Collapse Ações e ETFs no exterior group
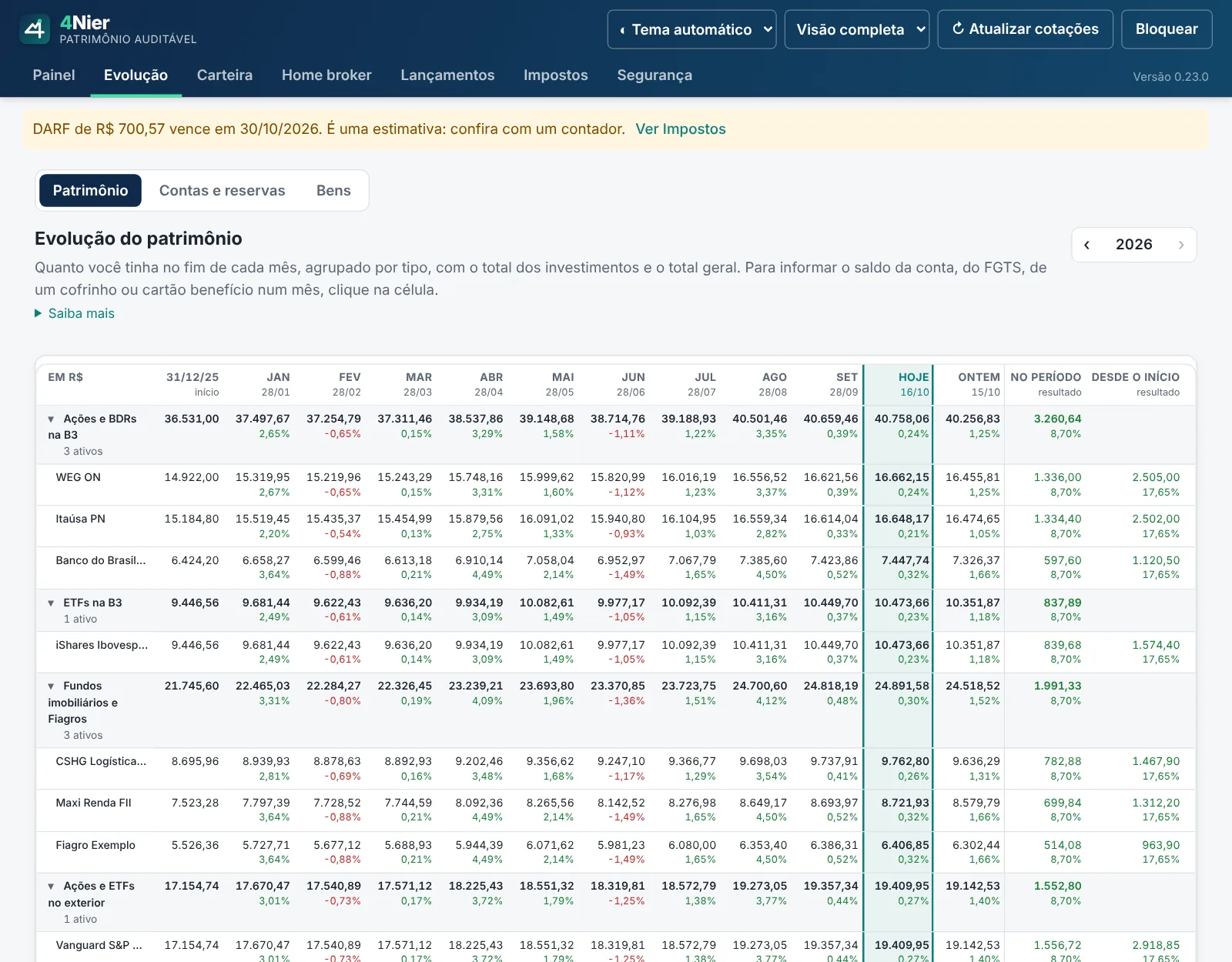The height and width of the screenshot is (962, 1232). pos(51,887)
